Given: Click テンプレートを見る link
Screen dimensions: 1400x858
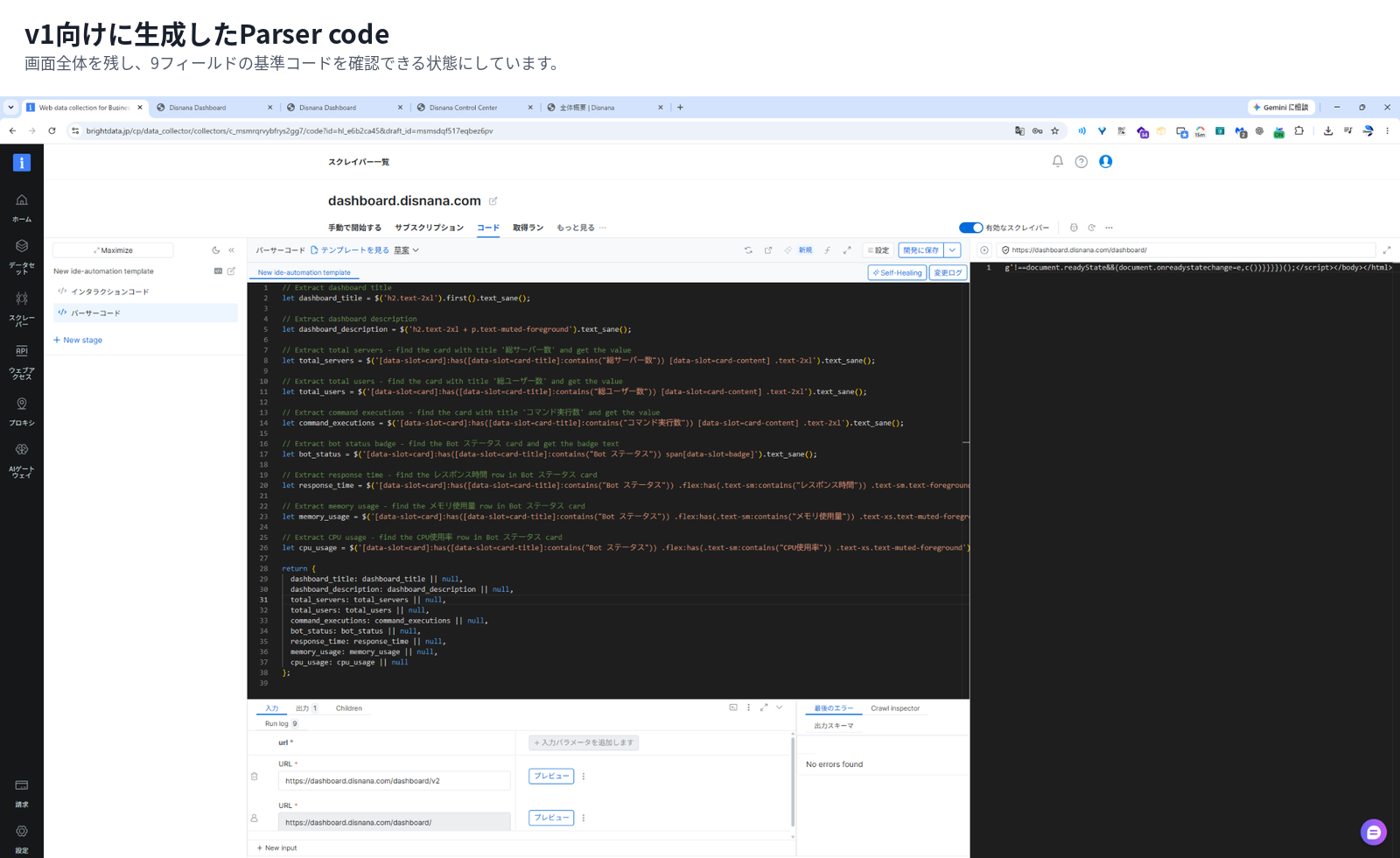Looking at the screenshot, I should (x=350, y=250).
